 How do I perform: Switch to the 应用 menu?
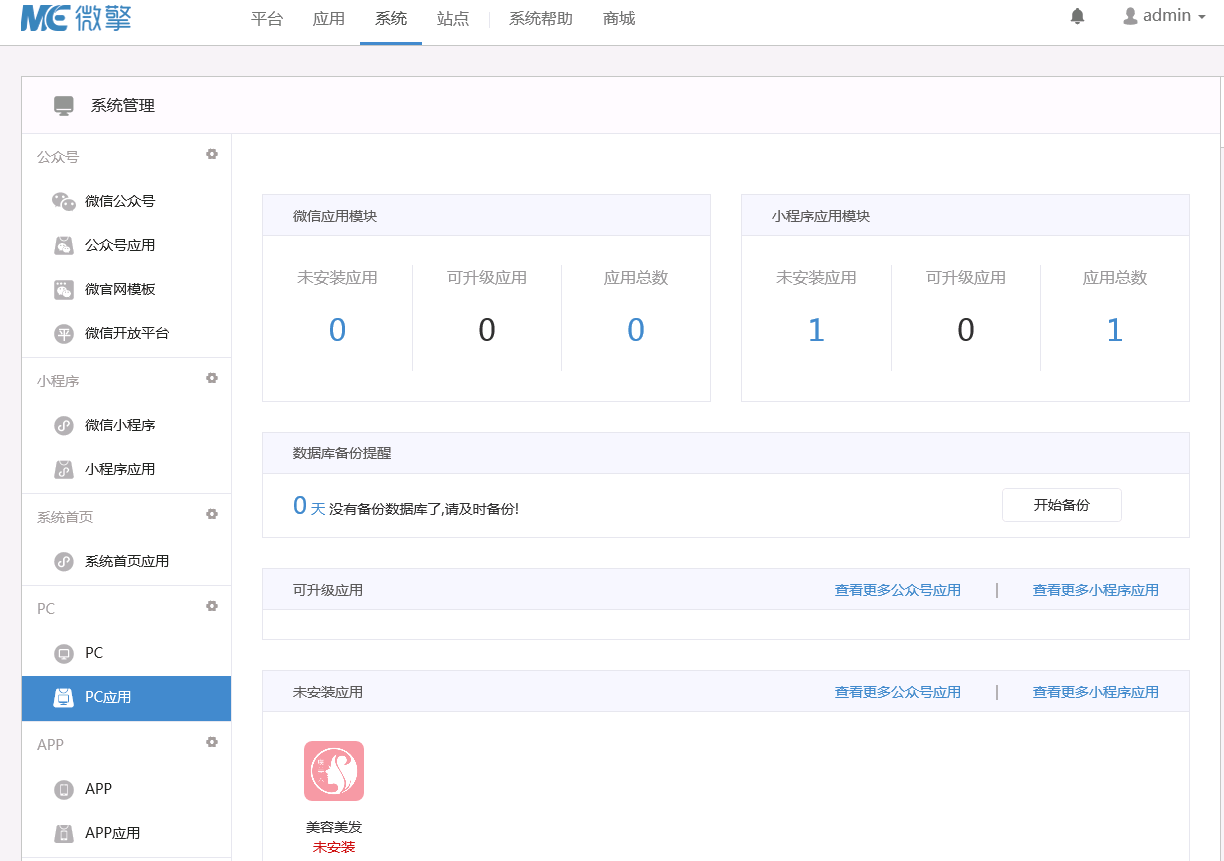coord(329,18)
